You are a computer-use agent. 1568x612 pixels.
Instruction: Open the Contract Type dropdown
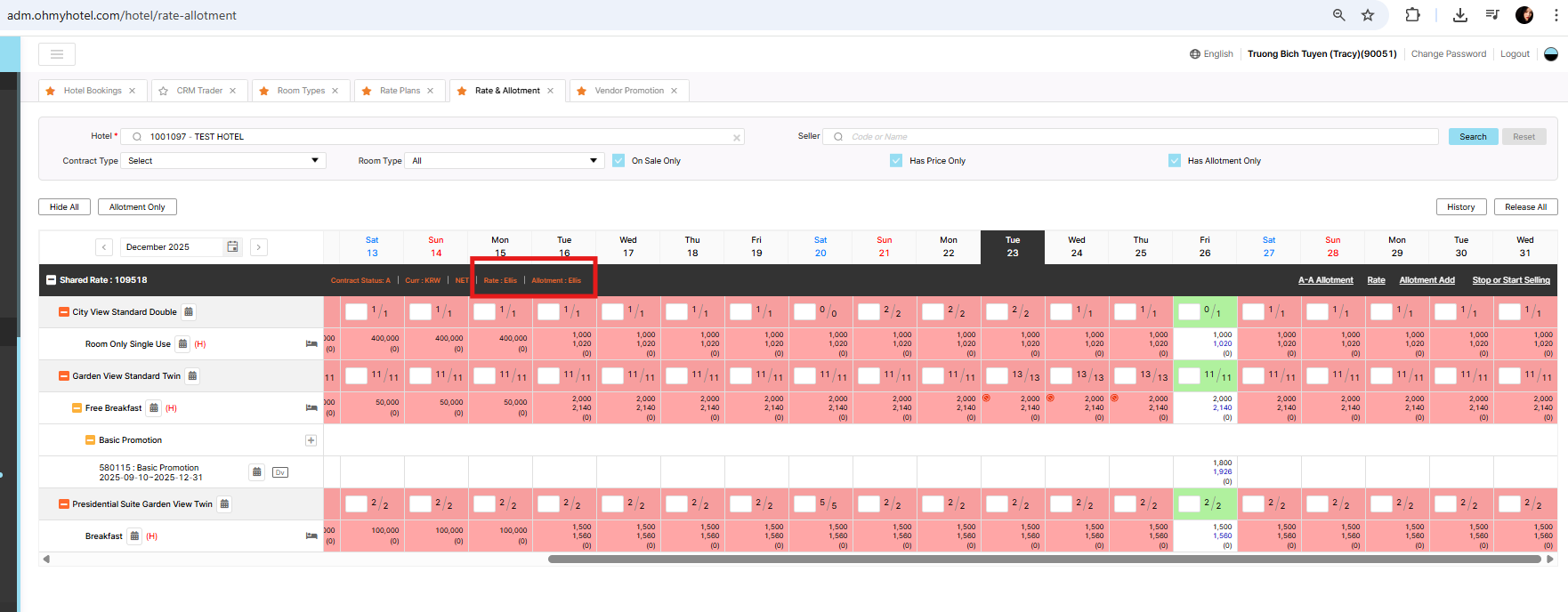(223, 161)
